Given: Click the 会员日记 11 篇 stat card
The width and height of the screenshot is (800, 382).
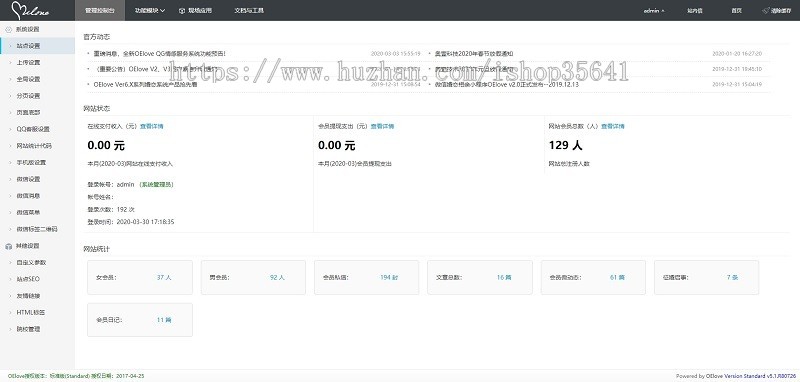Looking at the screenshot, I should [x=140, y=320].
